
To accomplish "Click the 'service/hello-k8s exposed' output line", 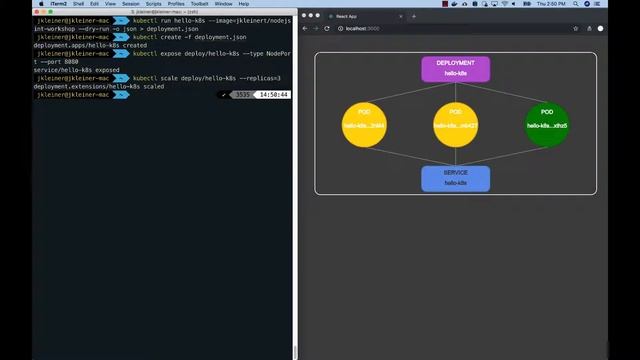I will point(77,70).
